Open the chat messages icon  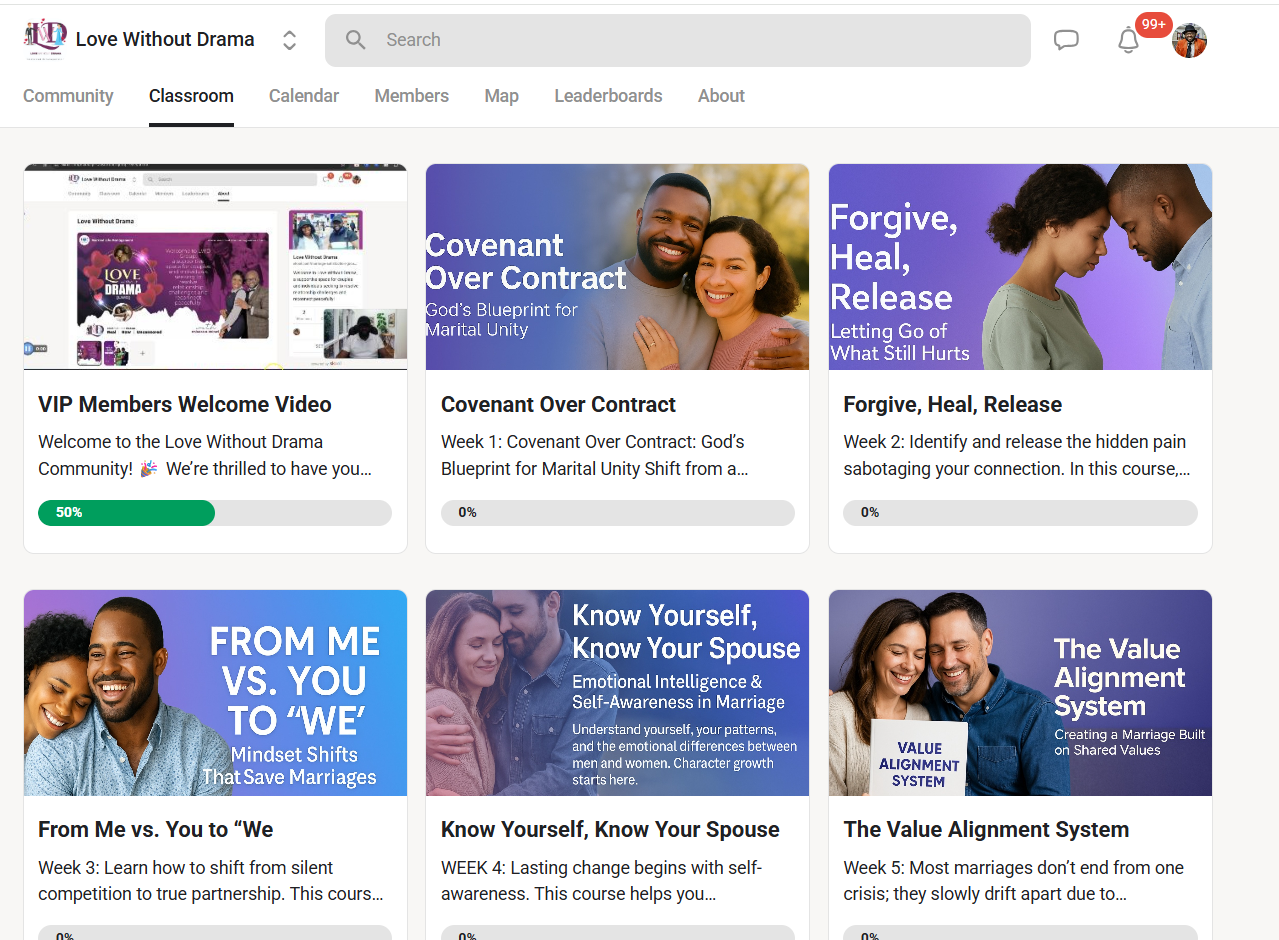[x=1066, y=40]
